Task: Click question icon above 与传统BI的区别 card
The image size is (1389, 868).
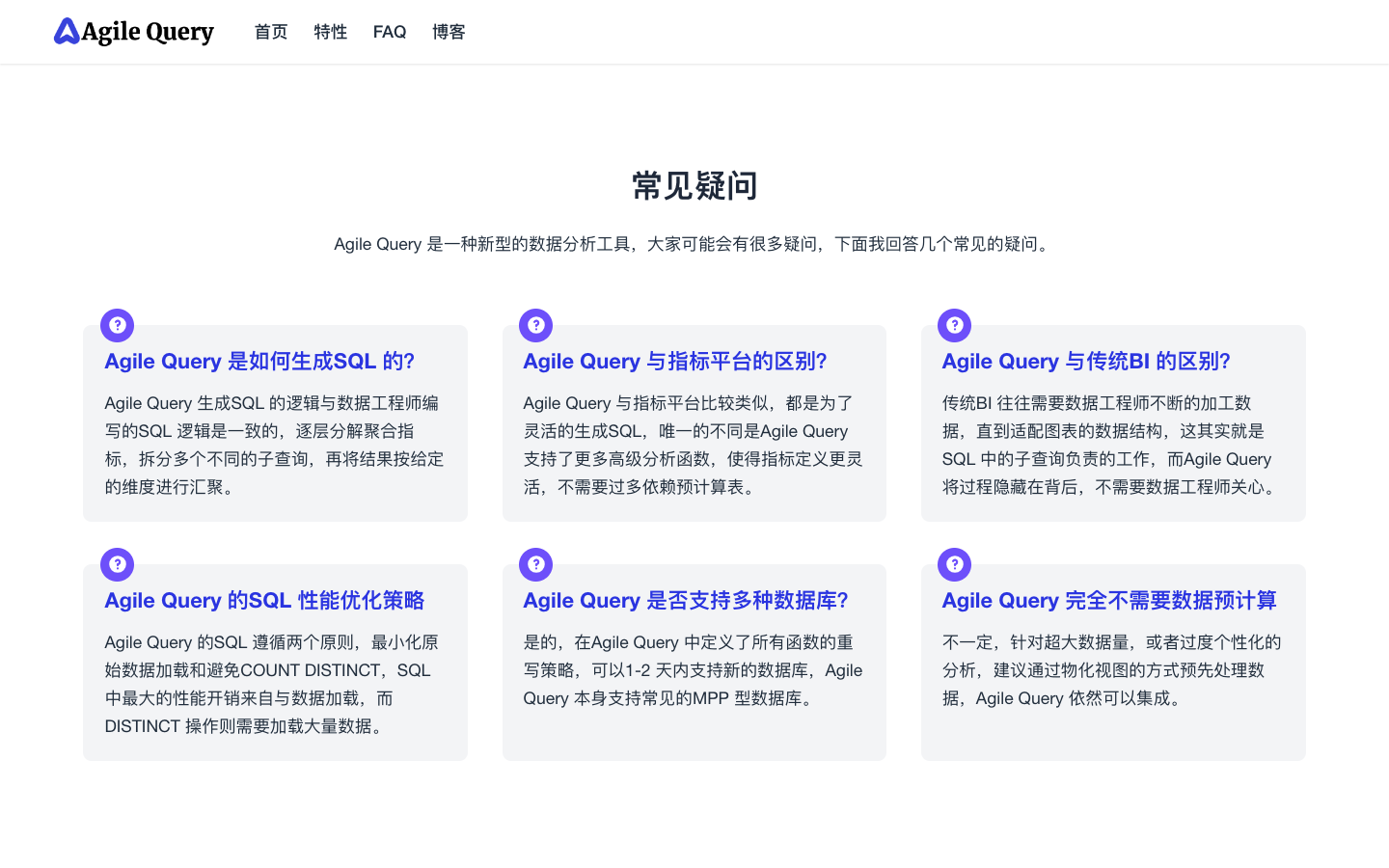Action: [955, 325]
